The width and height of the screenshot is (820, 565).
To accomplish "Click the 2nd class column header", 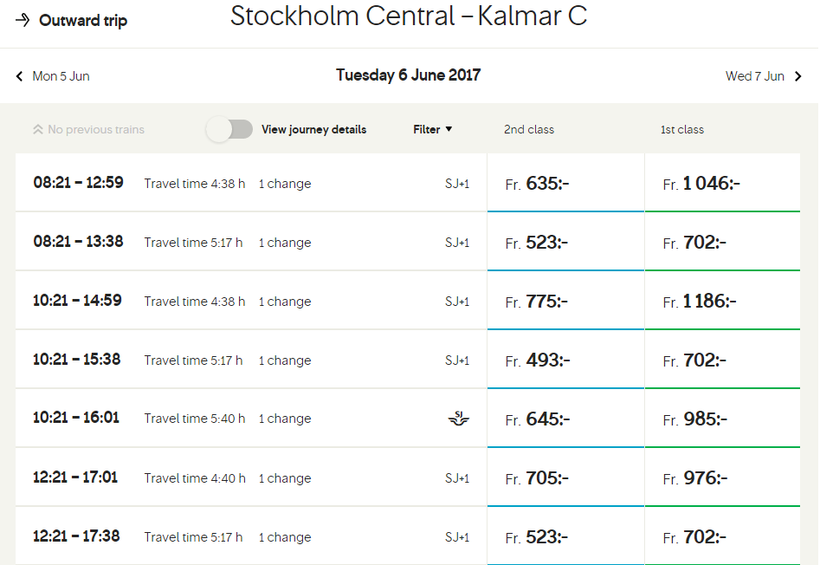I will [x=529, y=130].
